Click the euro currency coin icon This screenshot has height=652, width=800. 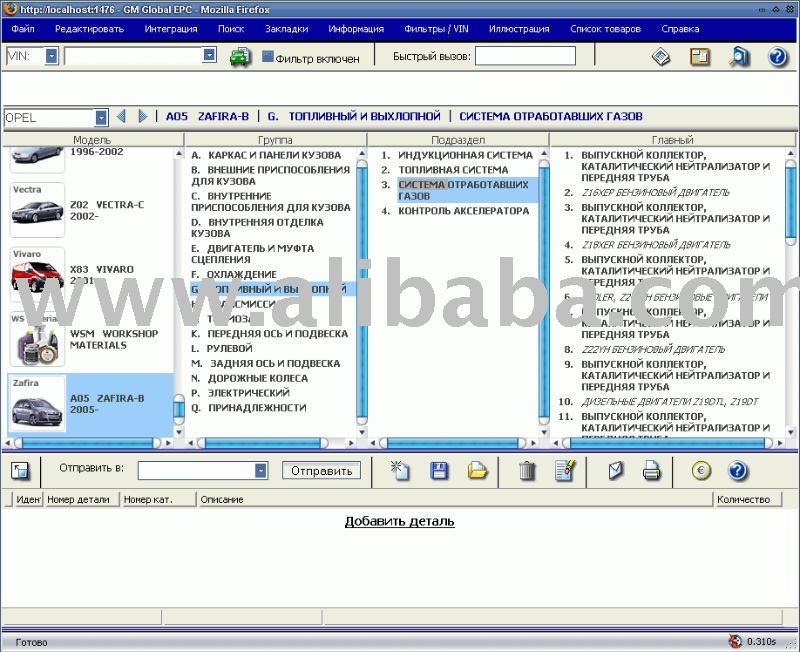[701, 470]
